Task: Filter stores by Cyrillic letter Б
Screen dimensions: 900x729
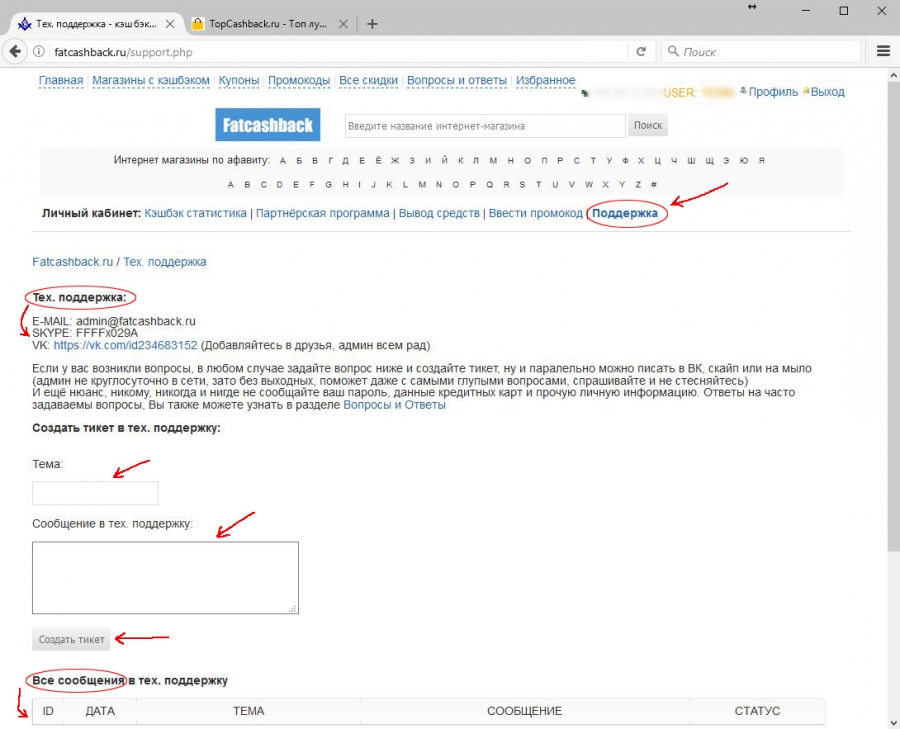Action: coord(299,161)
